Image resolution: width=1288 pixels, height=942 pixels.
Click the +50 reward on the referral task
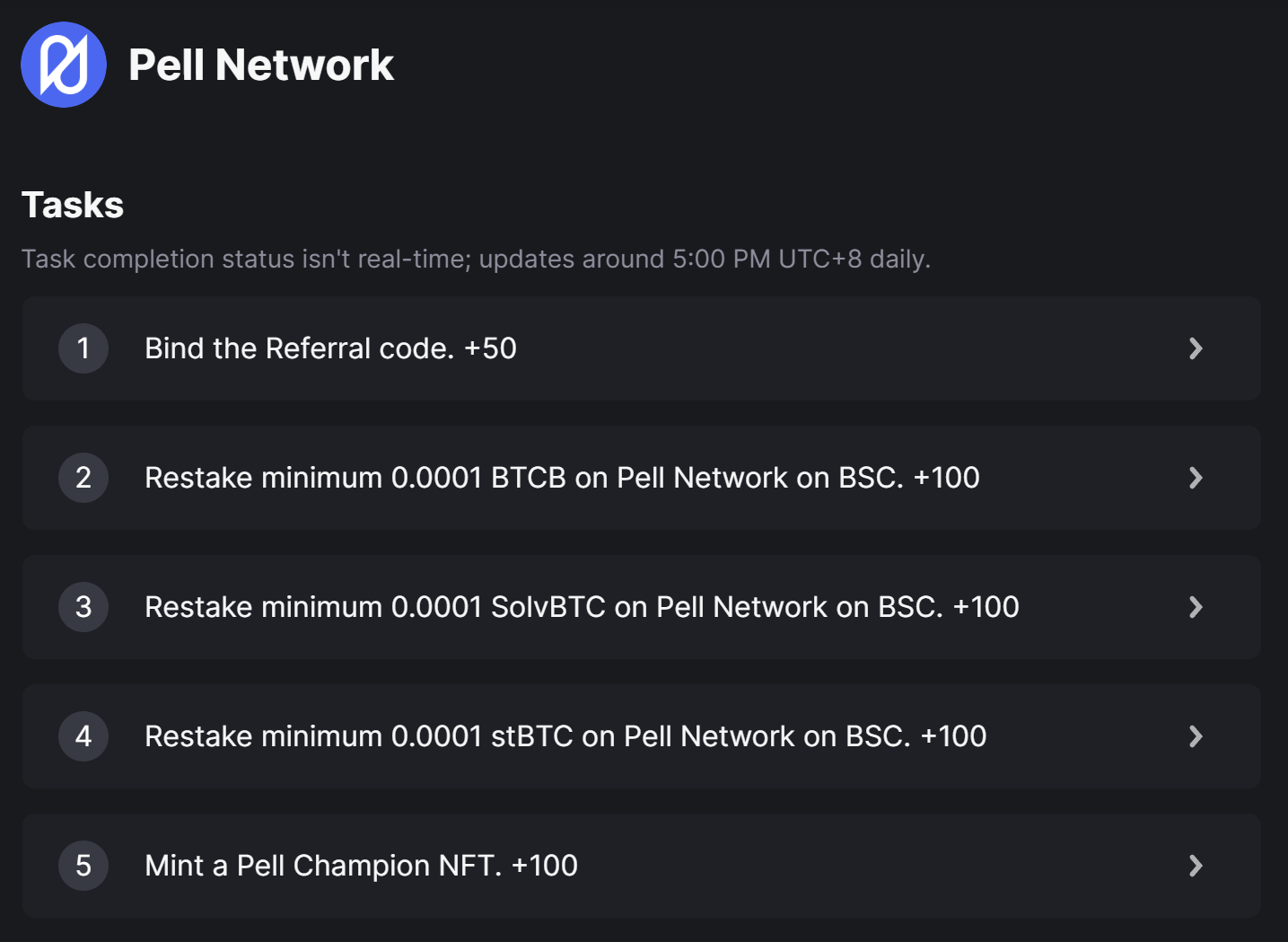coord(490,348)
